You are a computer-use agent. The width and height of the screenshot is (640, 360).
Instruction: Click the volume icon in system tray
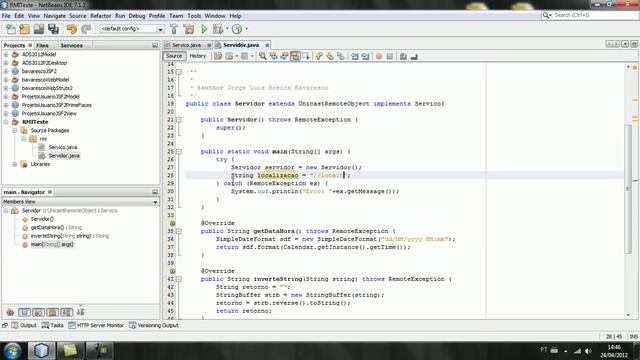588,351
